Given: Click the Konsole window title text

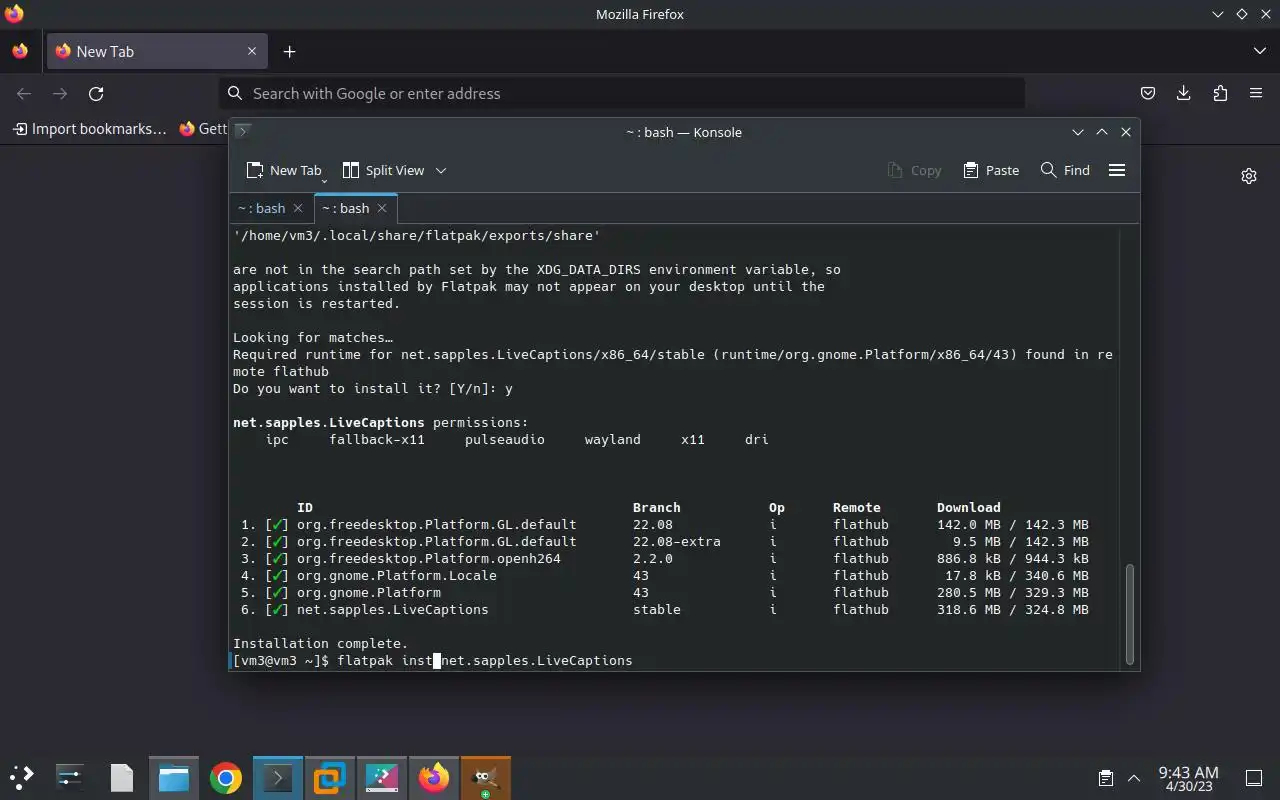Looking at the screenshot, I should coord(684,132).
